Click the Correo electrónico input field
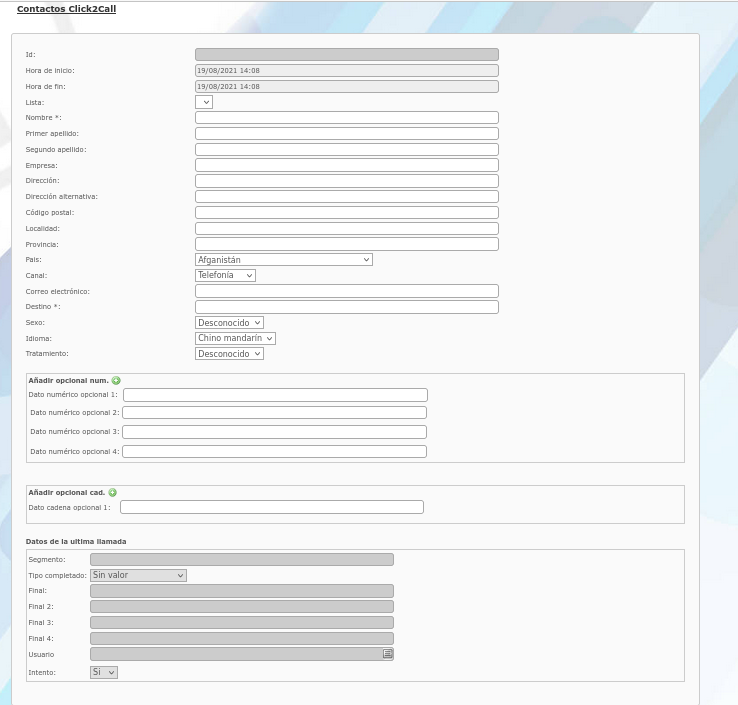 click(347, 291)
